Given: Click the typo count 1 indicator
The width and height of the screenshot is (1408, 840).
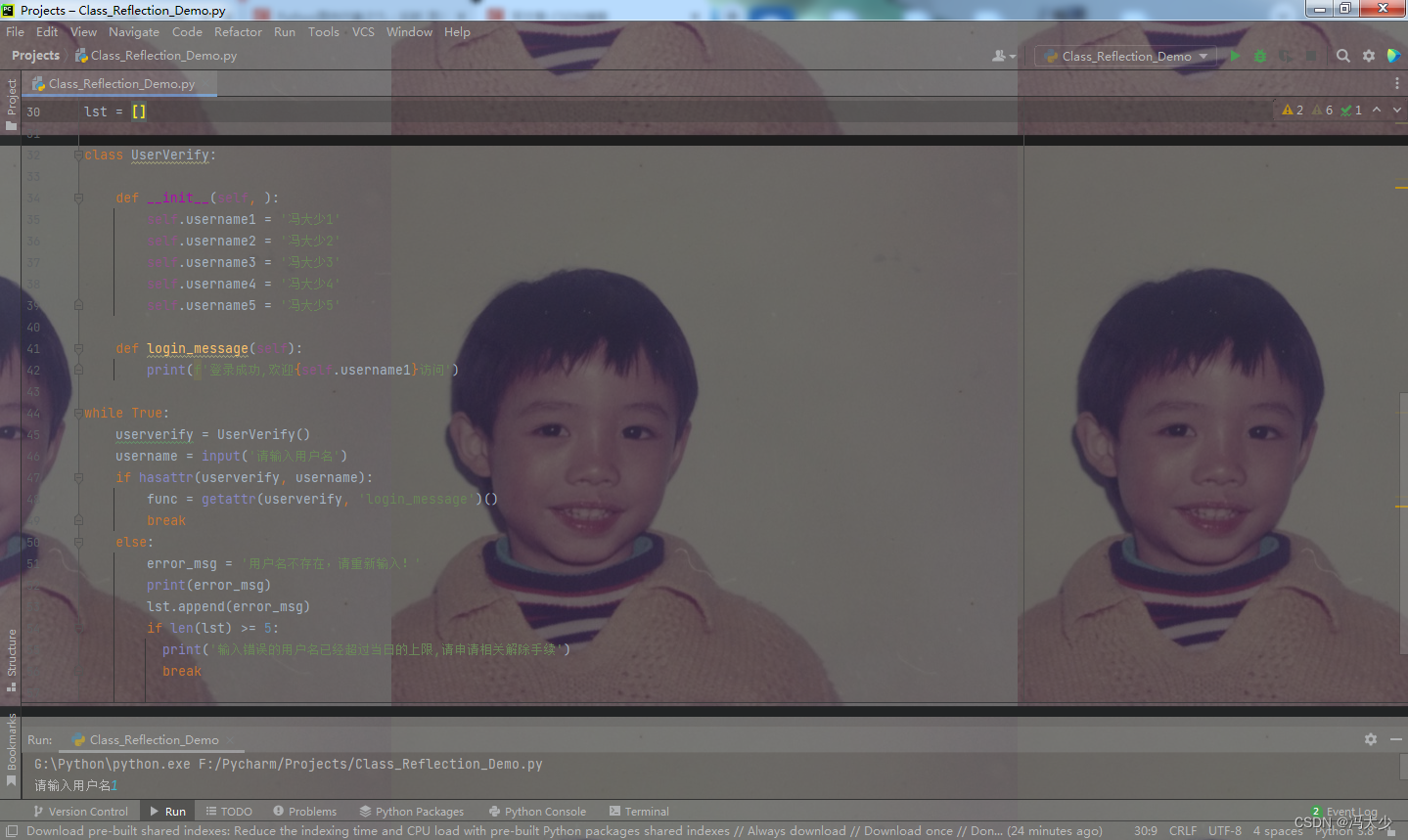Looking at the screenshot, I should click(1351, 110).
